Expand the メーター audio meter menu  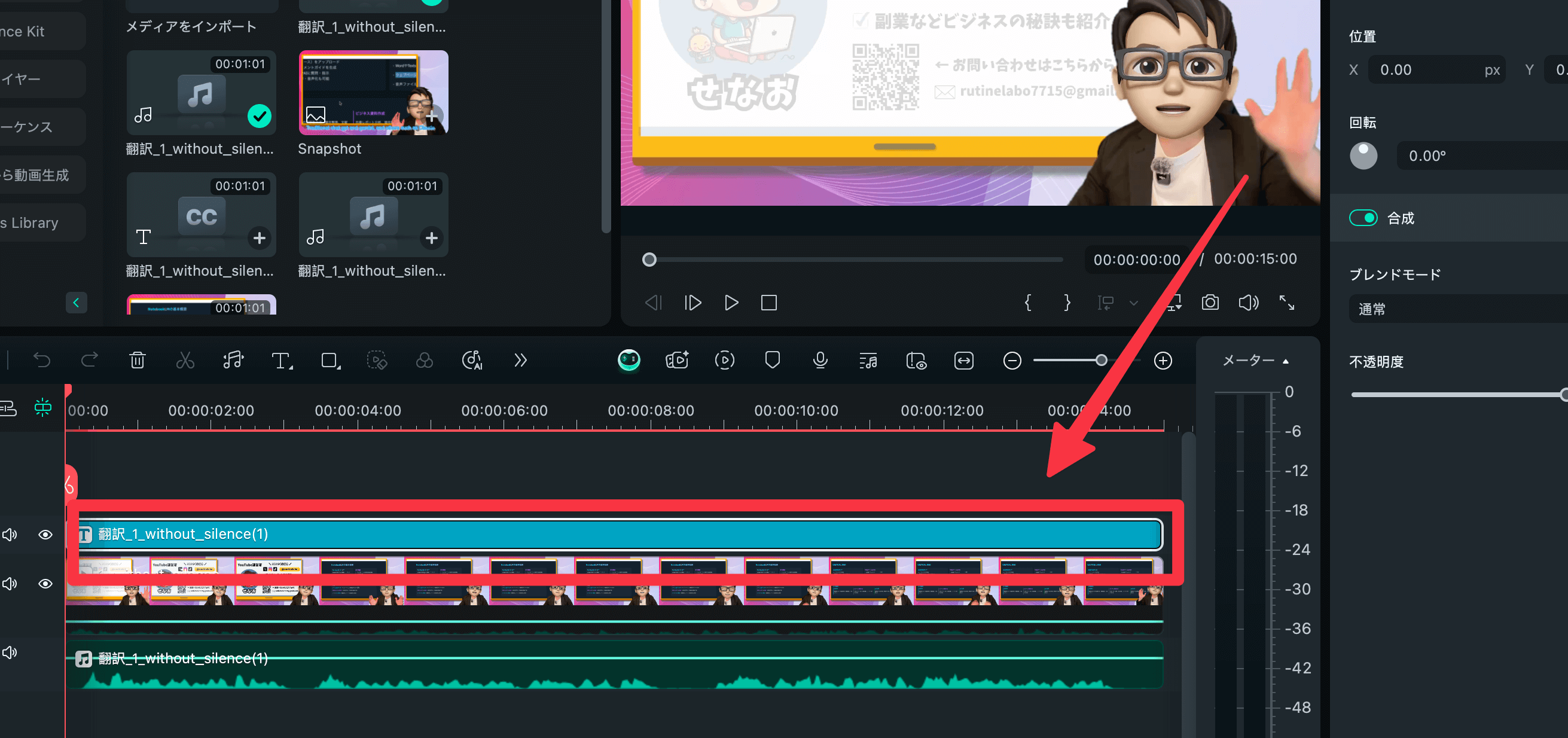point(1255,361)
